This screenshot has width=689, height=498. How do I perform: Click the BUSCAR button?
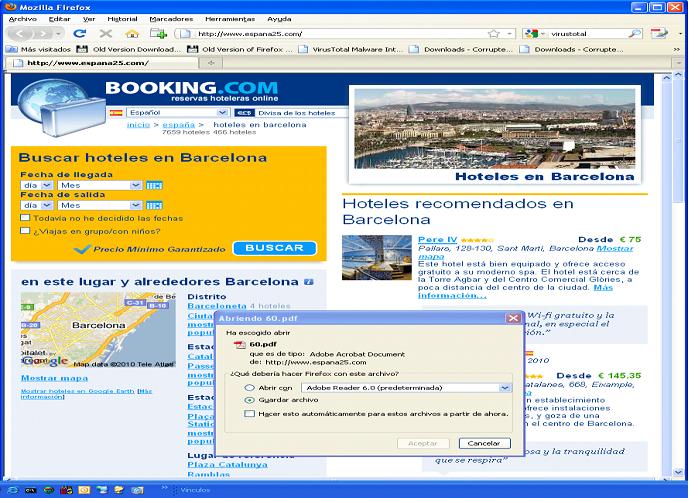tap(275, 248)
